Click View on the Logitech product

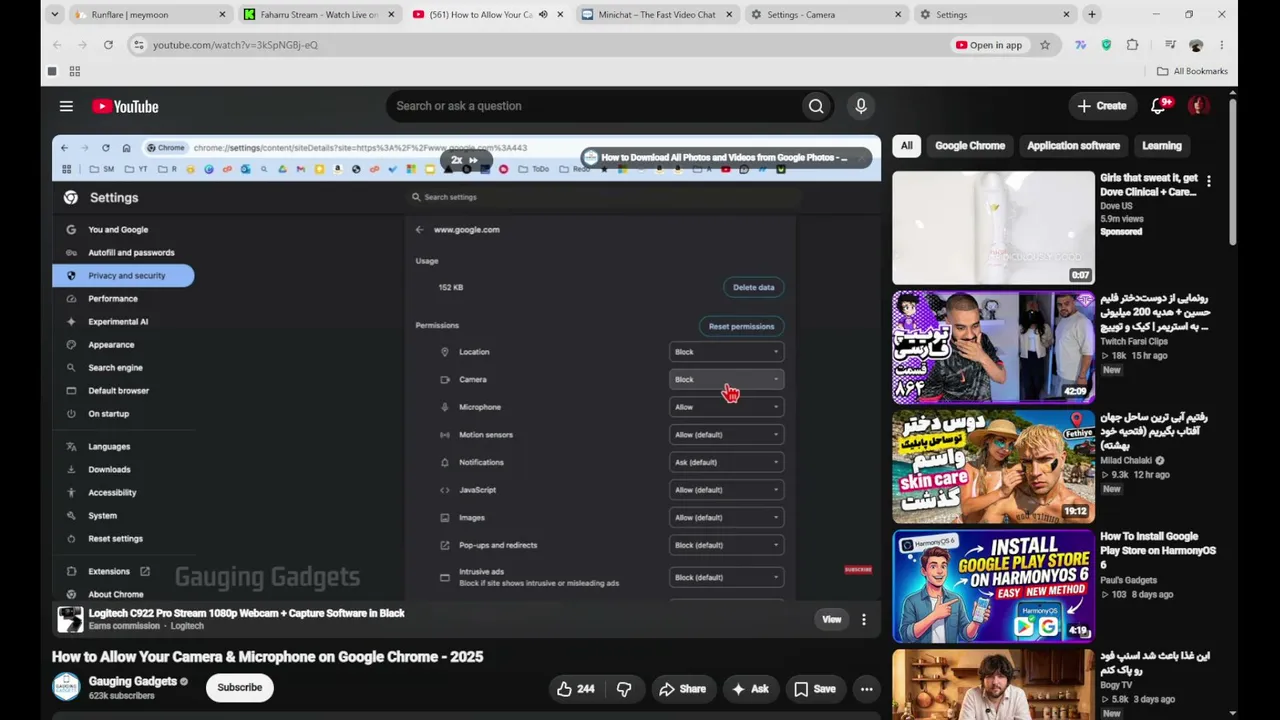pyautogui.click(x=832, y=620)
